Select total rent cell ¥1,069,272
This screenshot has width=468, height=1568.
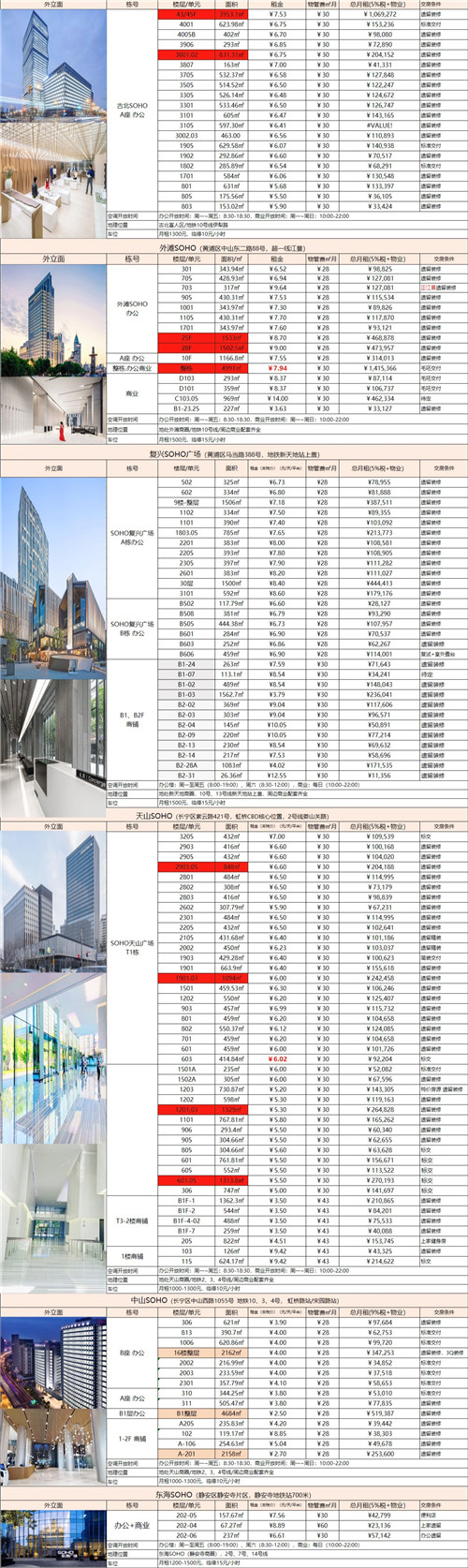[x=381, y=15]
